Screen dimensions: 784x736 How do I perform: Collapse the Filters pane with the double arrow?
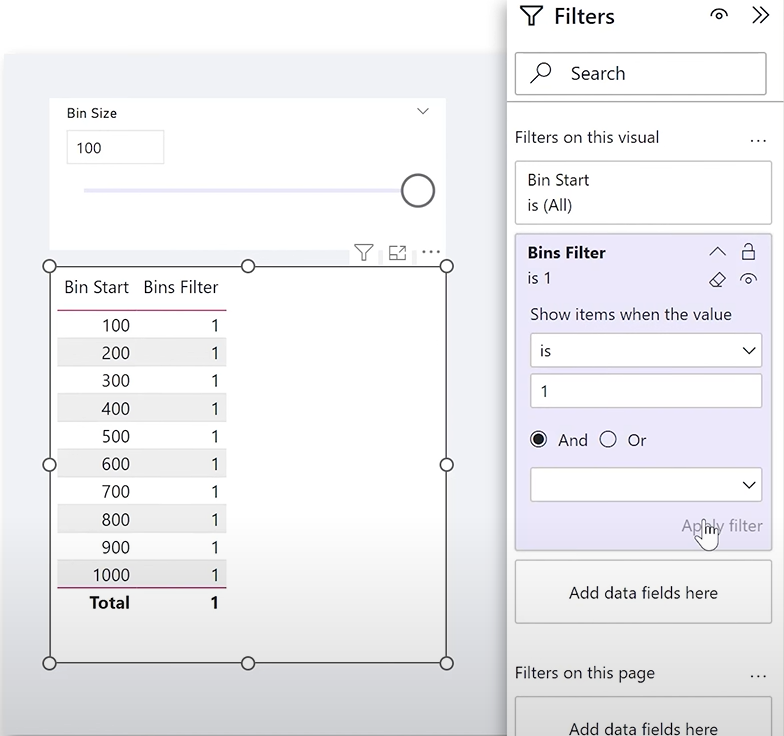(760, 16)
